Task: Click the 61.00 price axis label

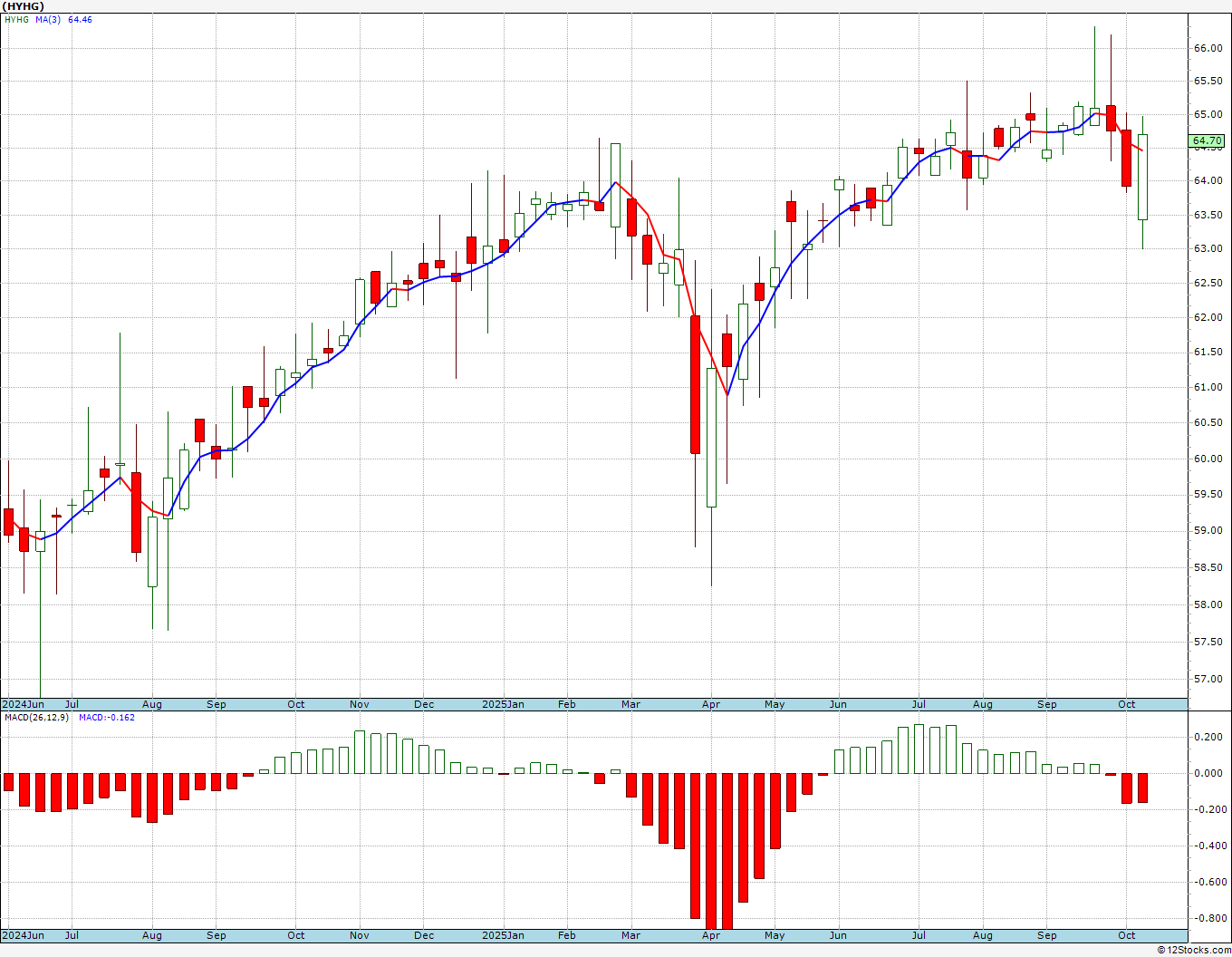Action: (1208, 388)
